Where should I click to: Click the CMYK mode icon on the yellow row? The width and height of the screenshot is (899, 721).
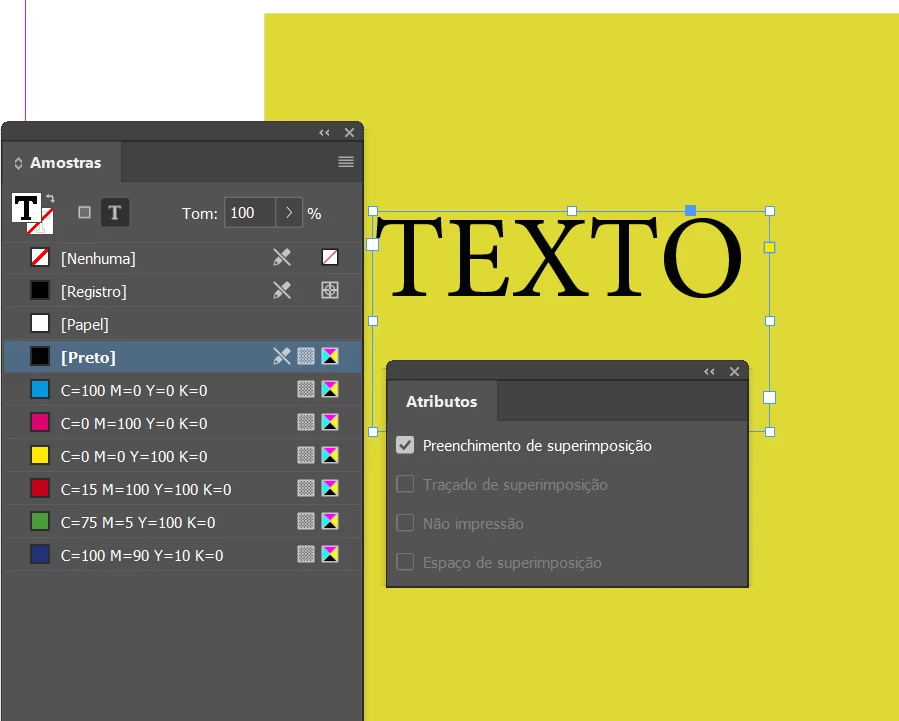tap(330, 456)
